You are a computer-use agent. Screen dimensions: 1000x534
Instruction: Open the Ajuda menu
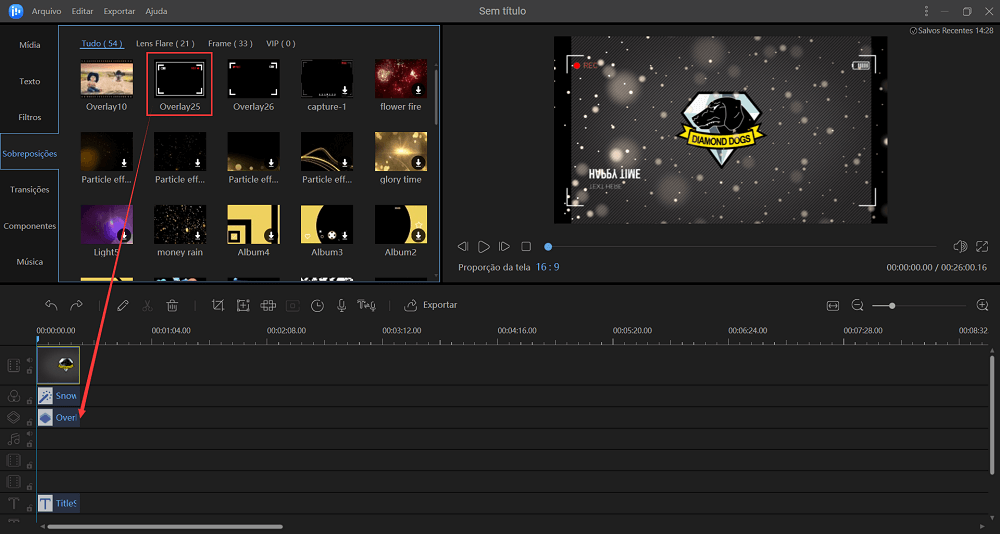(156, 11)
